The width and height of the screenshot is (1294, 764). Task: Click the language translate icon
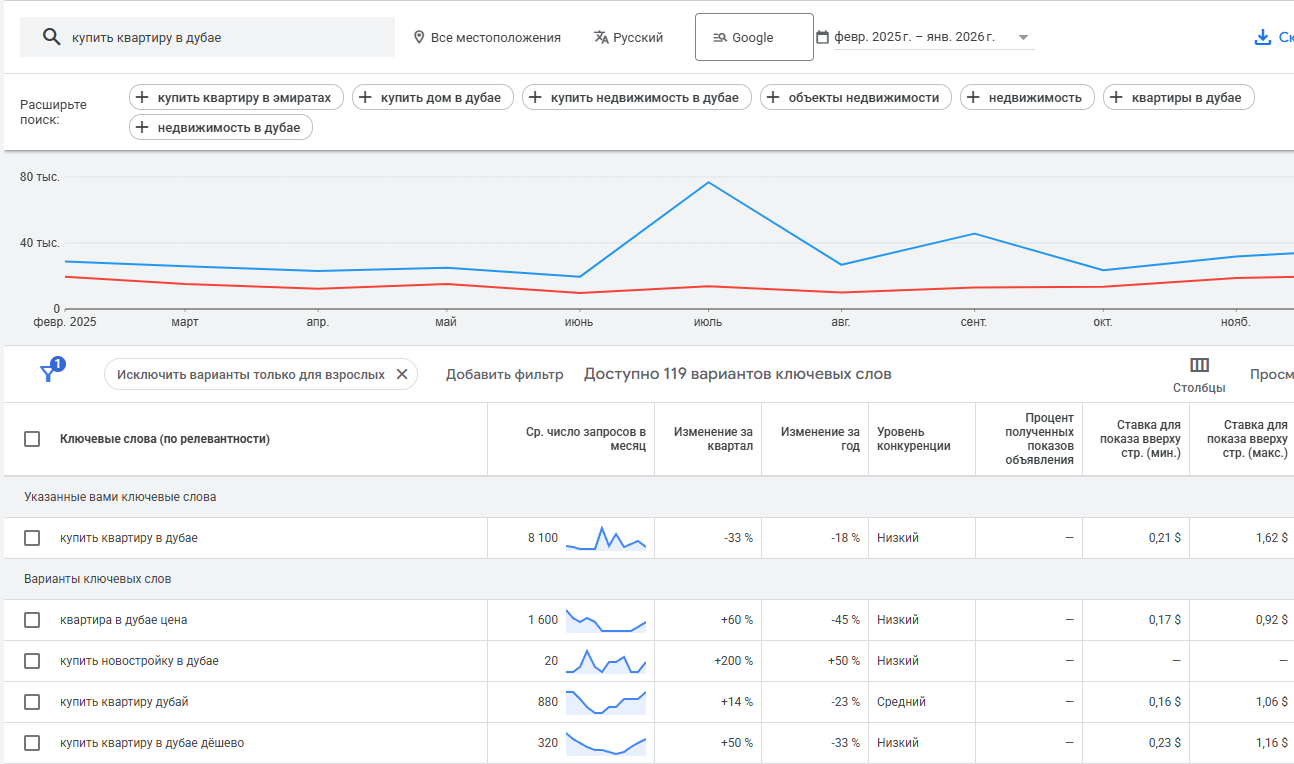point(601,37)
